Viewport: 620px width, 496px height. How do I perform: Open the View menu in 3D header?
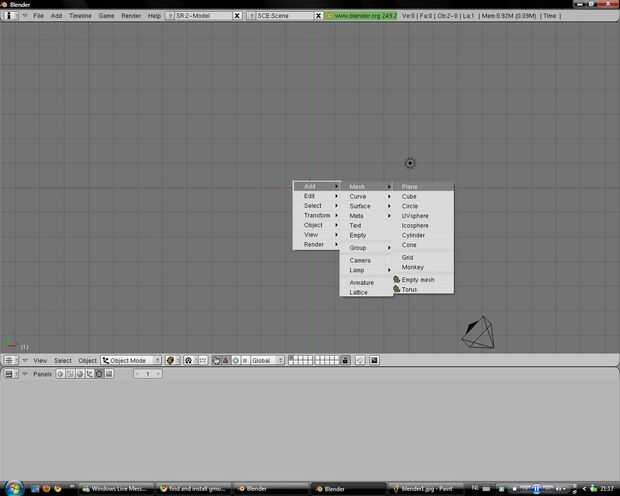click(x=40, y=361)
